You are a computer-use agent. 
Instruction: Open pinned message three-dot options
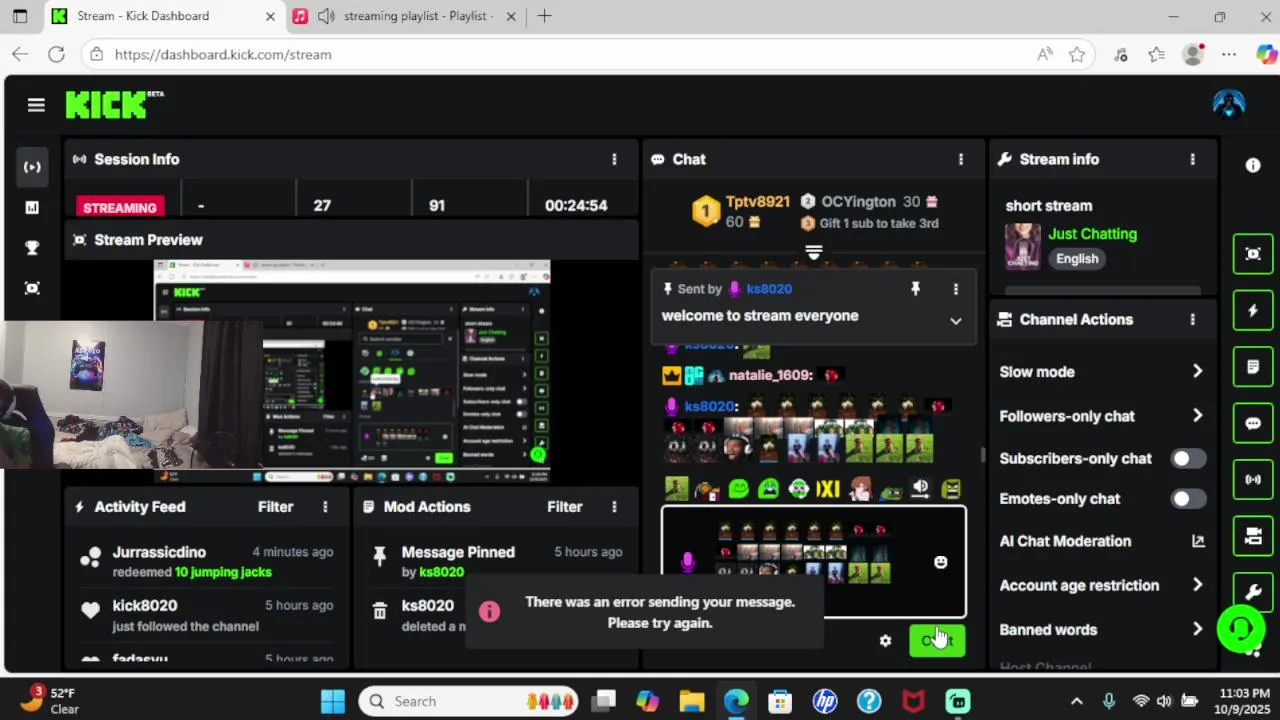pos(955,289)
